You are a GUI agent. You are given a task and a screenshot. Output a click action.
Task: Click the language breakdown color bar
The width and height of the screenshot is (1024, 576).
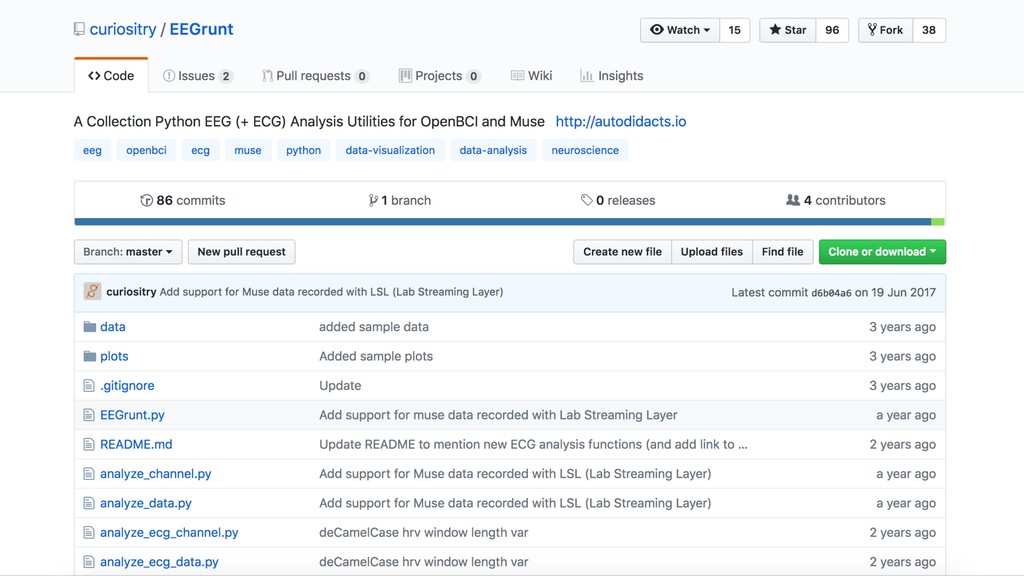click(500, 222)
